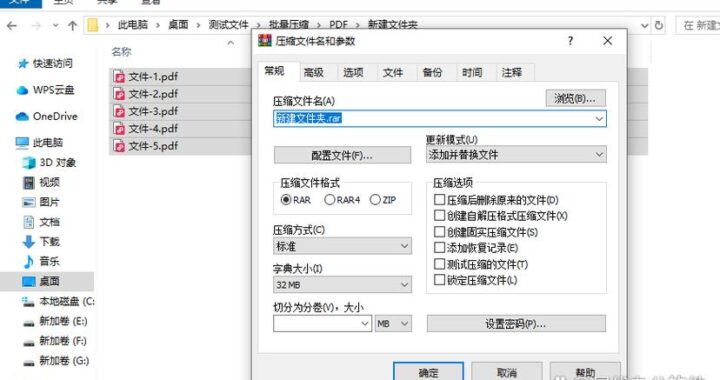
Task: Click the 测试文件 breadcrumb segment
Action: [228, 25]
